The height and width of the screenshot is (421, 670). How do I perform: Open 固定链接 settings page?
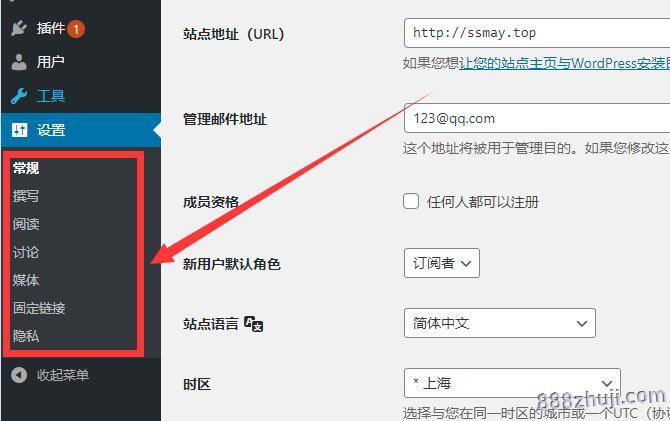point(39,308)
